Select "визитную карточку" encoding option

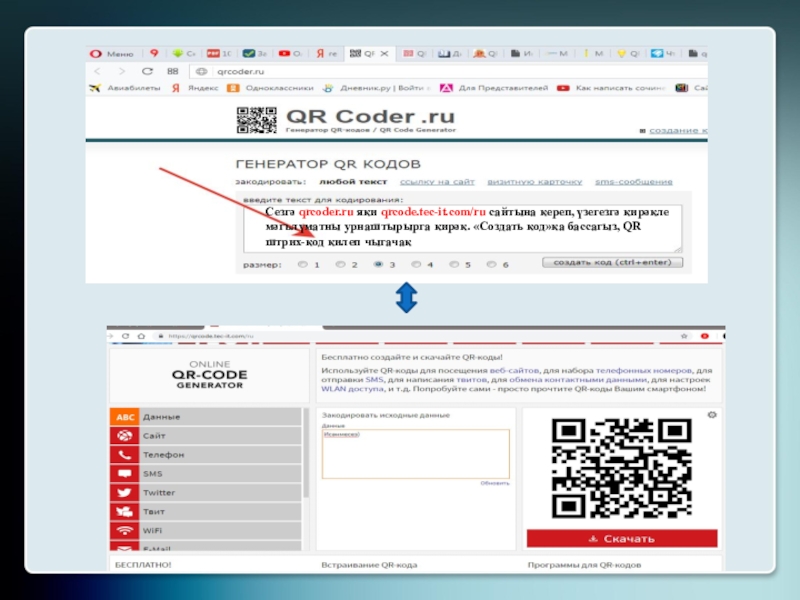click(534, 182)
